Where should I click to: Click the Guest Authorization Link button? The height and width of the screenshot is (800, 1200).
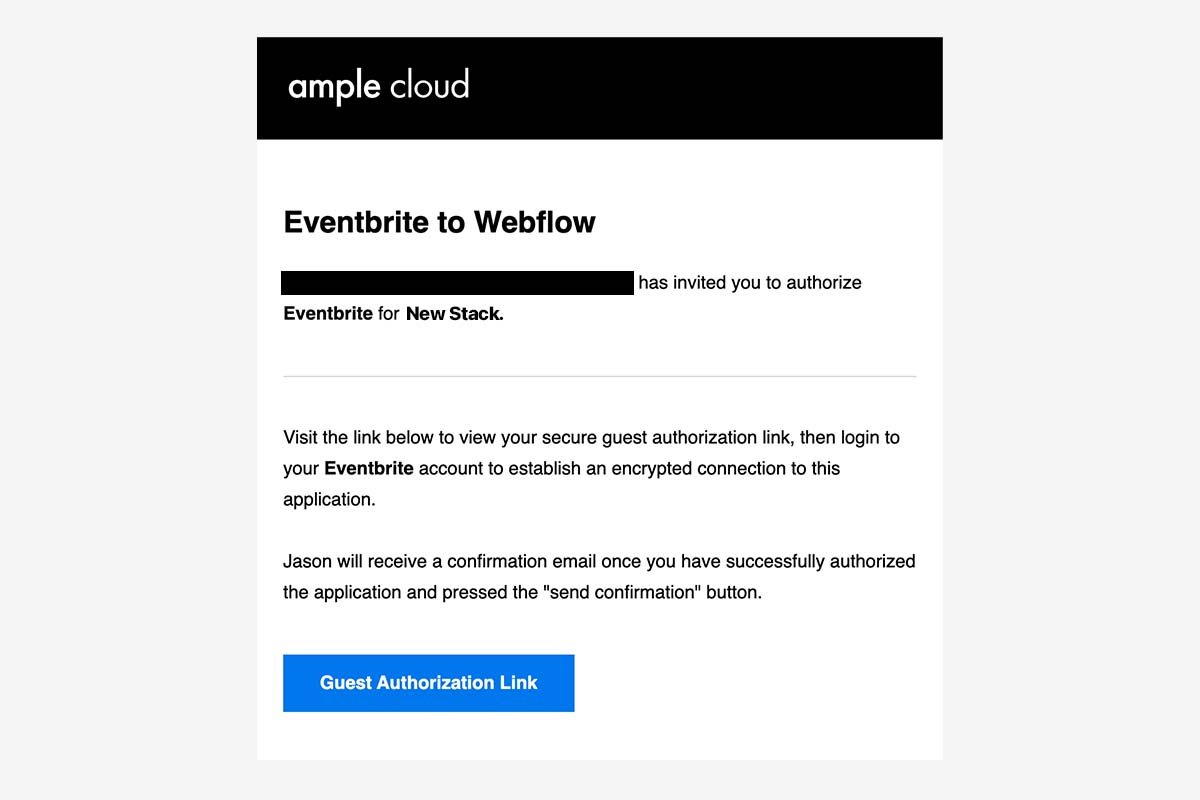click(428, 683)
